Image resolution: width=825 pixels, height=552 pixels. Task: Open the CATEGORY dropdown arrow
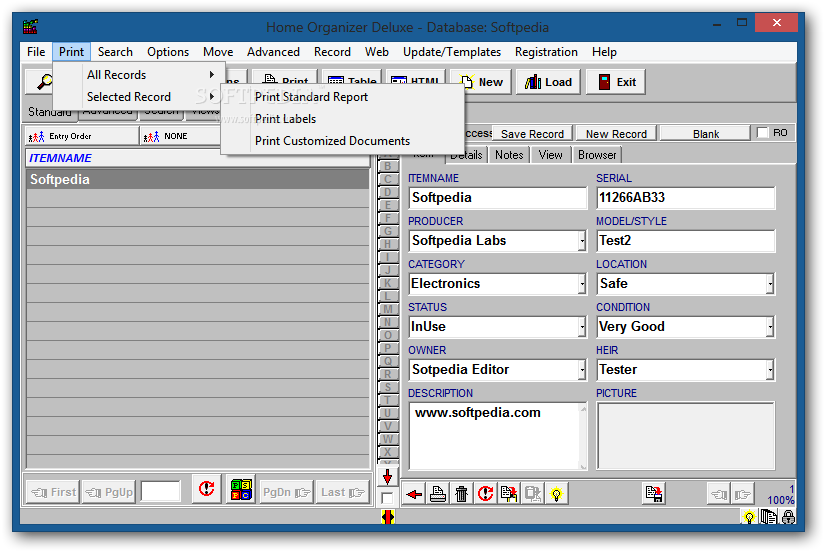pos(582,284)
